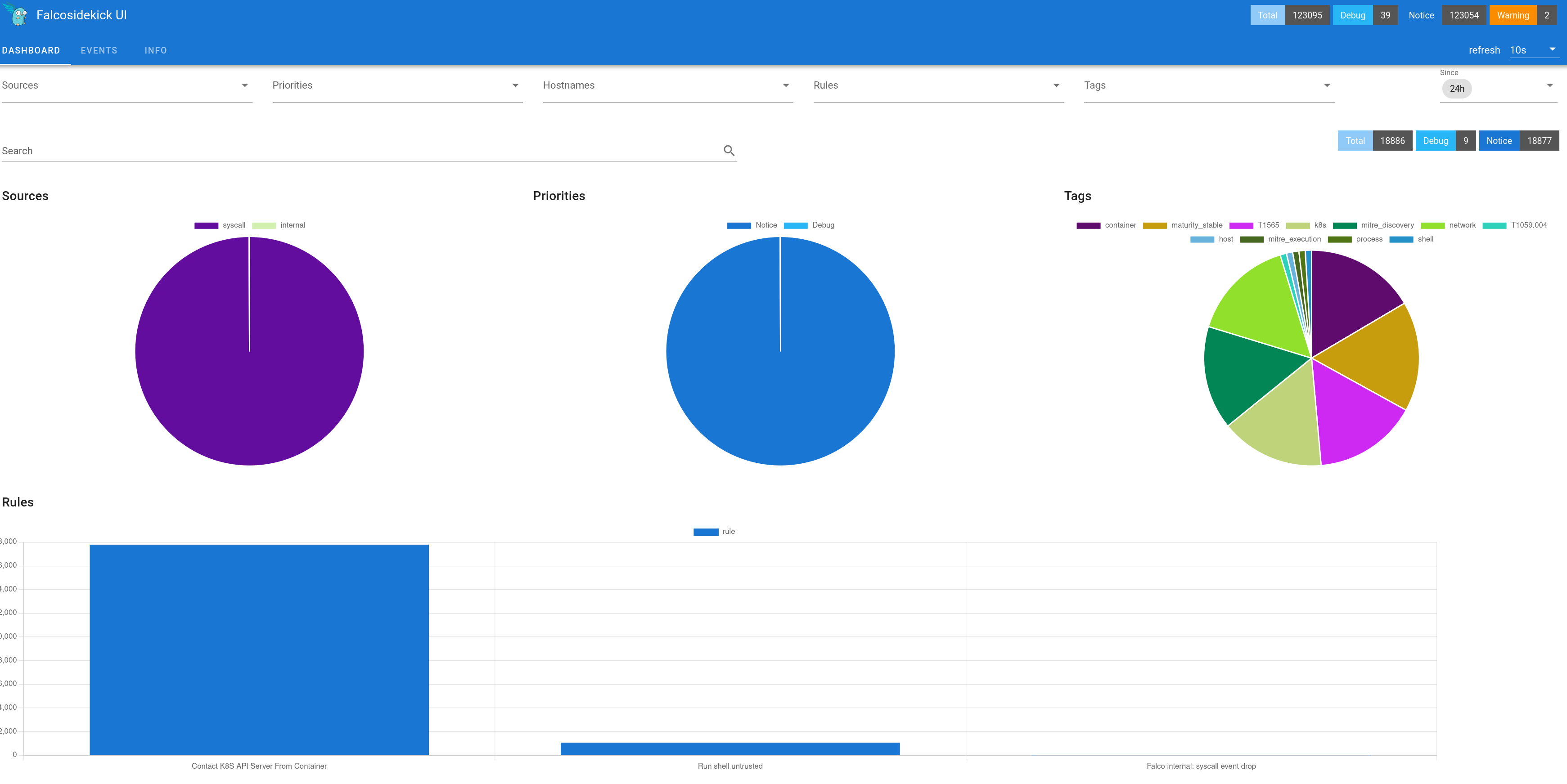The image size is (1567, 784).
Task: Click the 24h Since chip
Action: point(1457,88)
